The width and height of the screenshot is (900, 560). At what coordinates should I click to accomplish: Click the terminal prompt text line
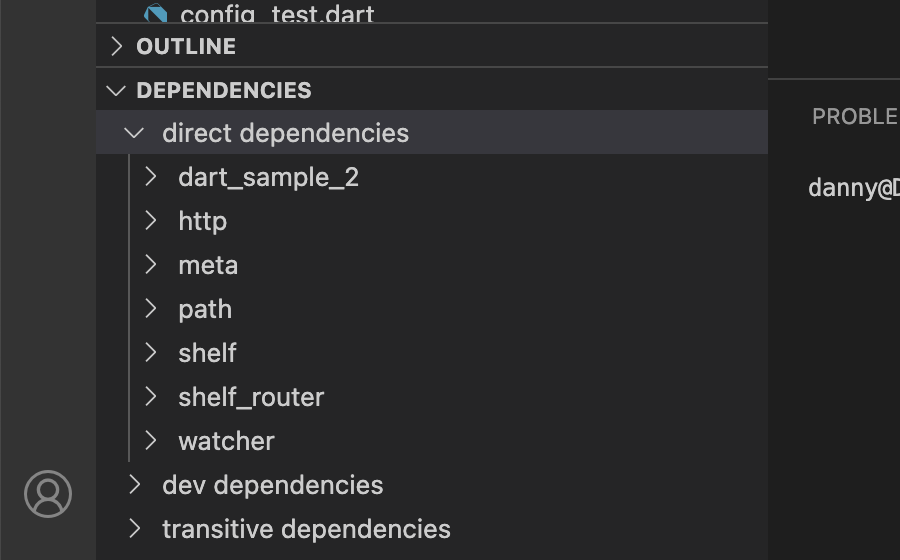tap(853, 187)
